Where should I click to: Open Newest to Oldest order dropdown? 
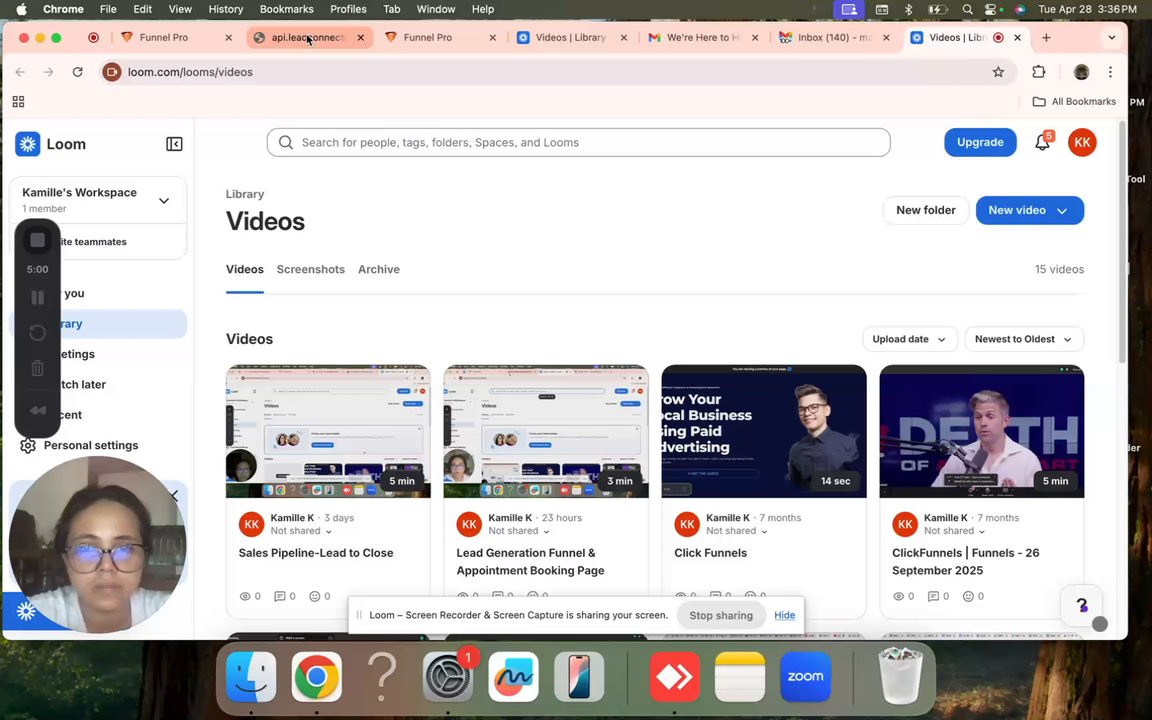click(x=1023, y=339)
